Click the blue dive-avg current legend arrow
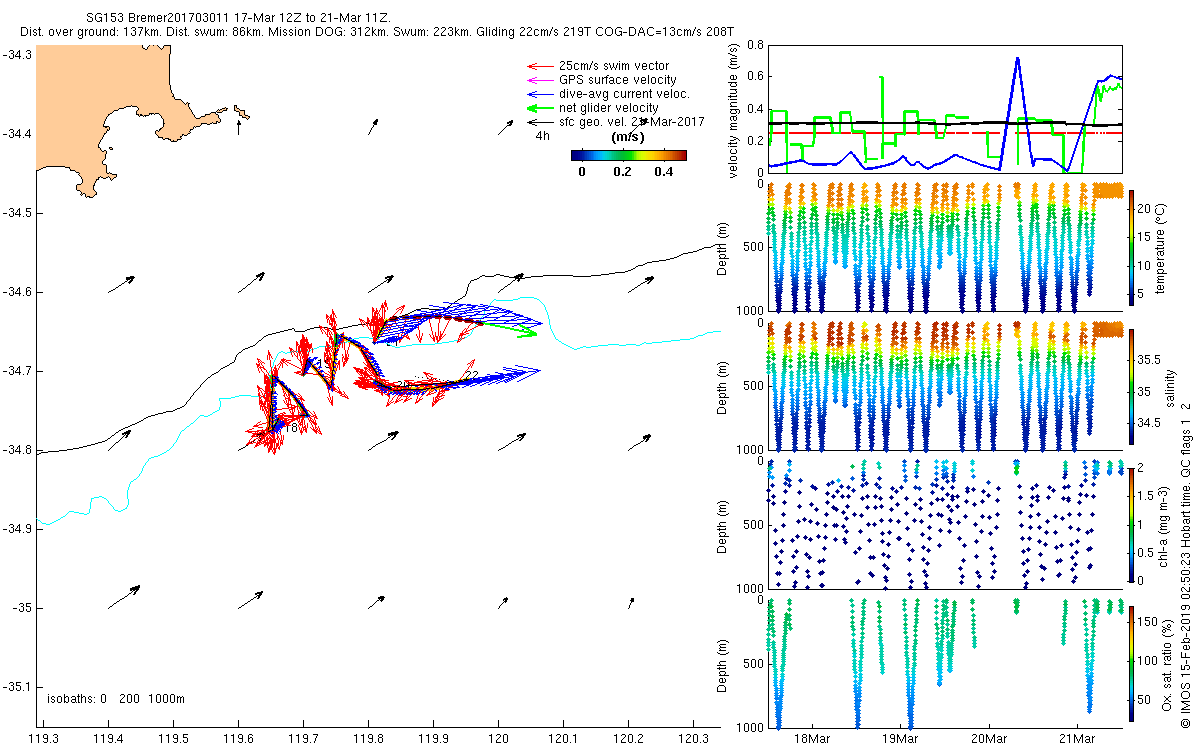This screenshot has width=1200, height=750. click(x=539, y=94)
